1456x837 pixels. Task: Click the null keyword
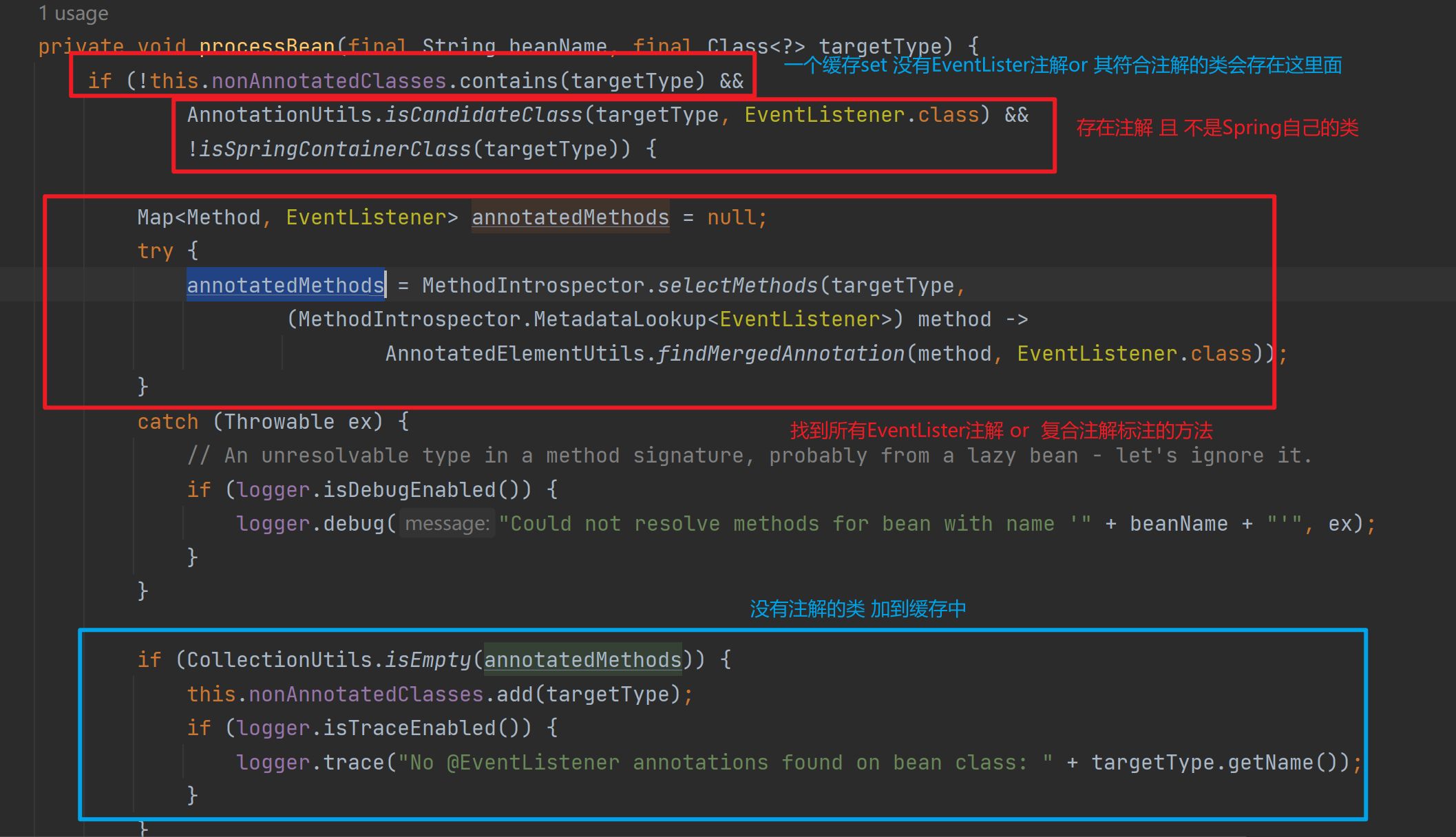[732, 218]
